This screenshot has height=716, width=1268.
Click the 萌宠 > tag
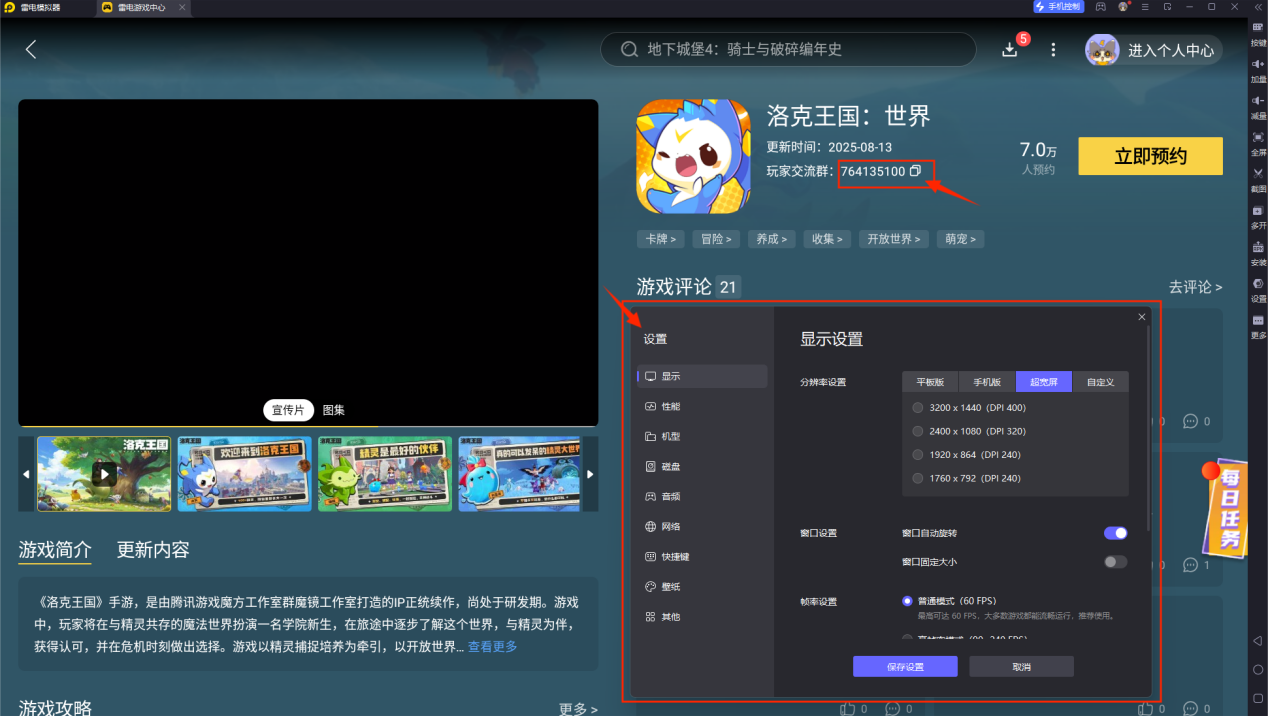[x=960, y=239]
